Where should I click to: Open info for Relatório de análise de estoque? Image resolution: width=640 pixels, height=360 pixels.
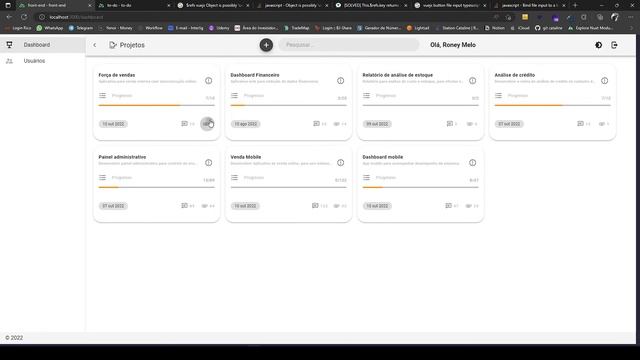coord(472,81)
